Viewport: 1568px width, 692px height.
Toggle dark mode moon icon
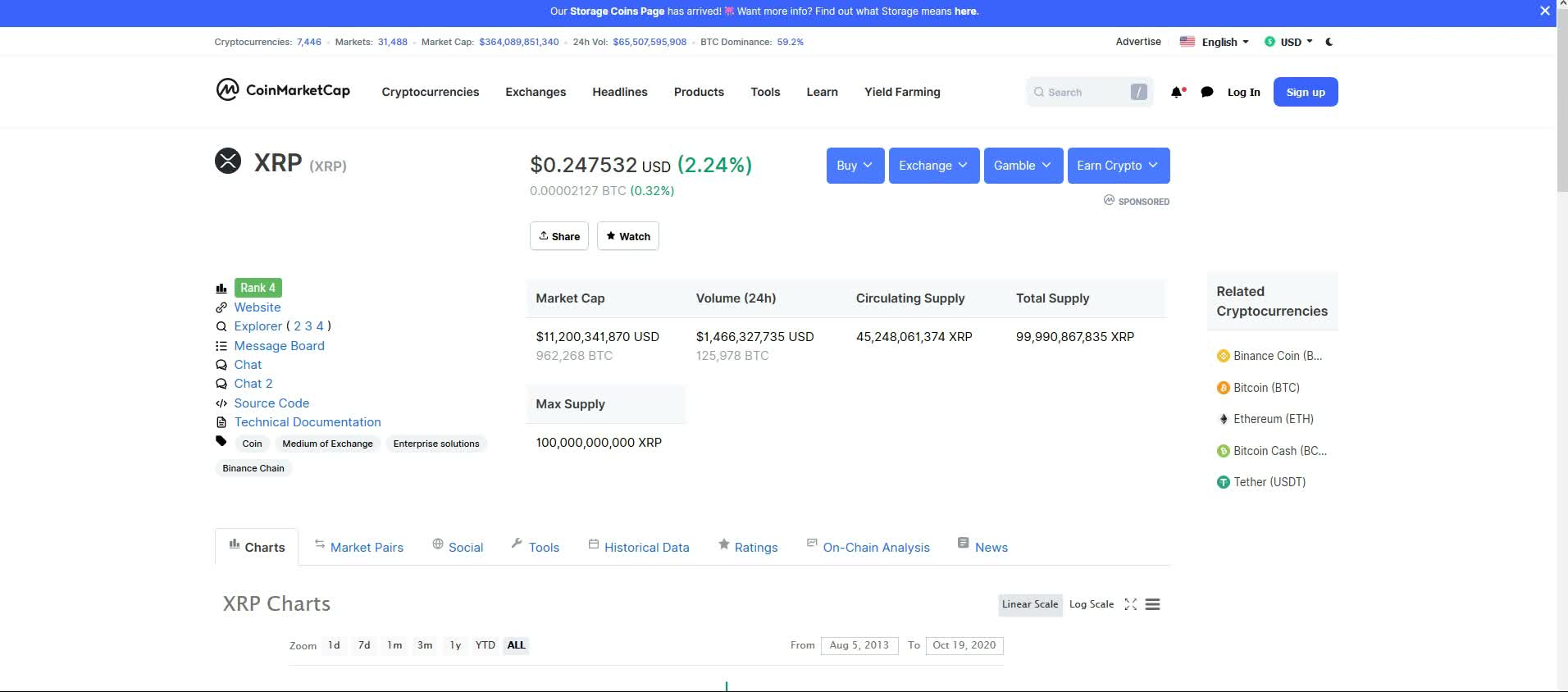pyautogui.click(x=1329, y=42)
